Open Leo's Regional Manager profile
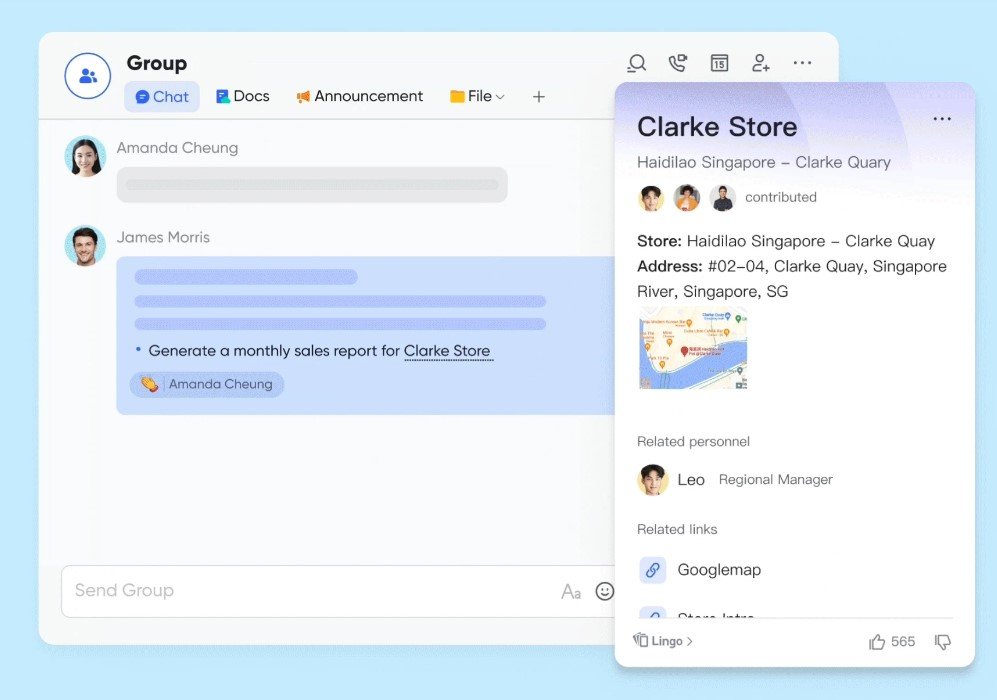This screenshot has height=700, width=997. pyautogui.click(x=735, y=480)
